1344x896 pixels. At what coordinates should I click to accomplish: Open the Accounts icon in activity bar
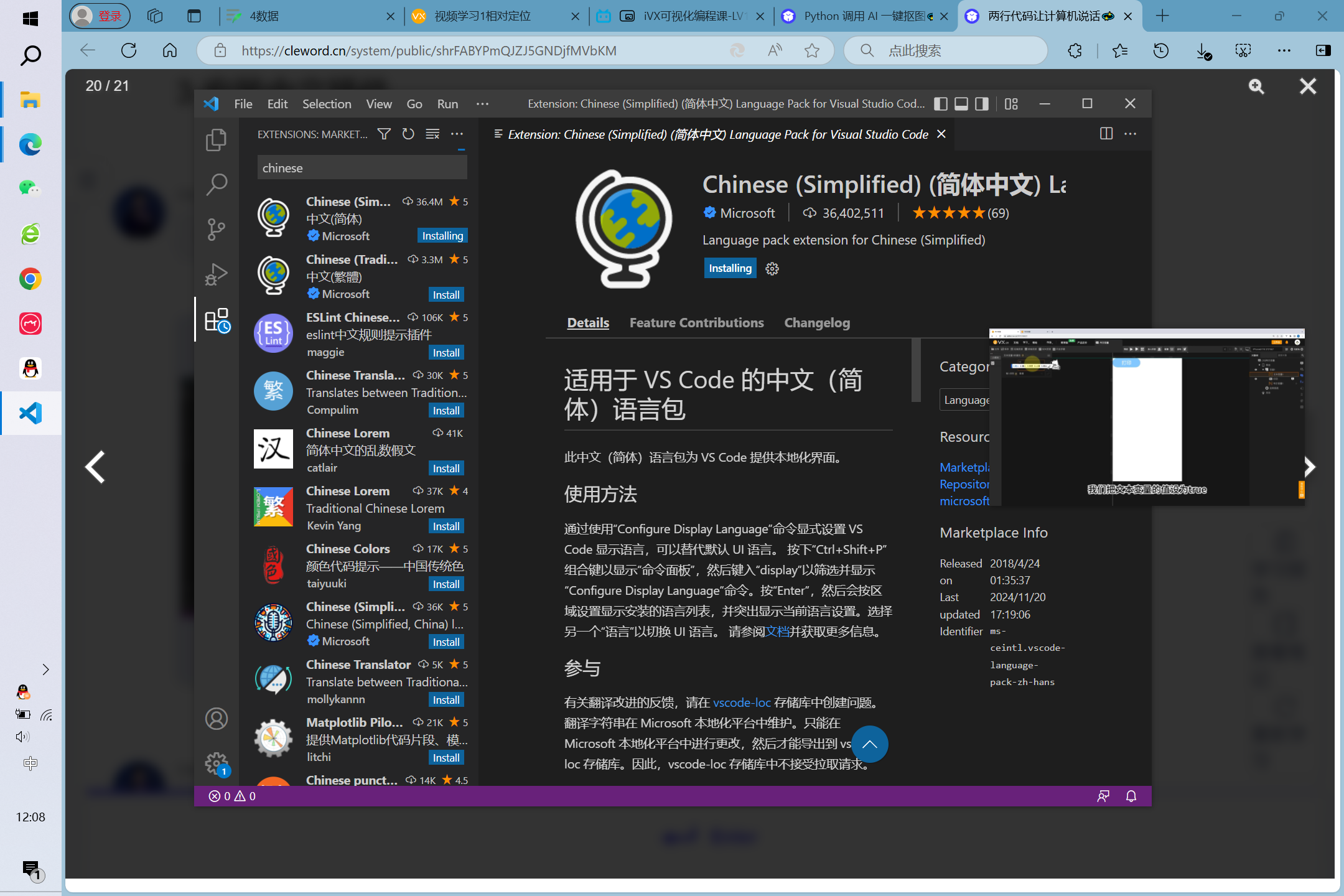(217, 719)
